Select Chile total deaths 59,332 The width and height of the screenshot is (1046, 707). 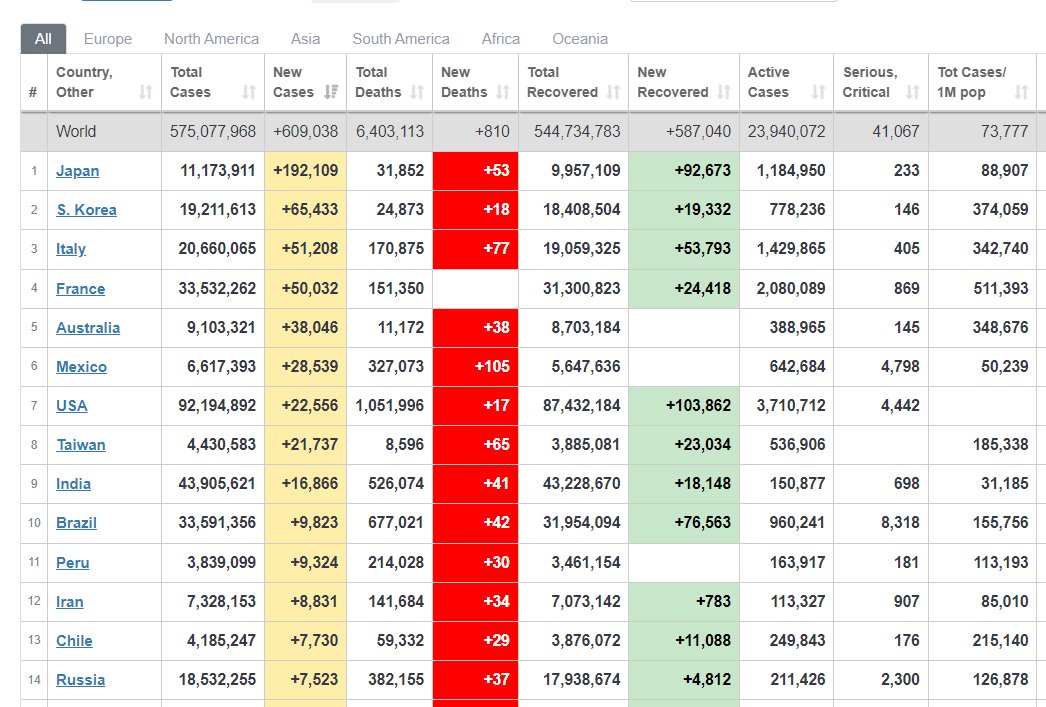(x=400, y=640)
